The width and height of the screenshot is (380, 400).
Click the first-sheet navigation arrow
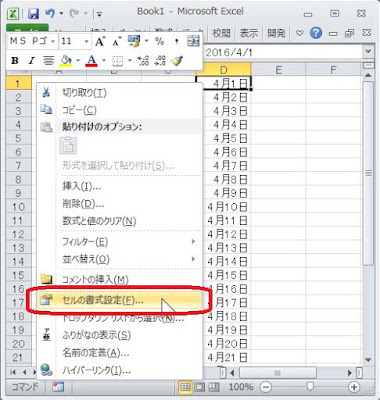(13, 372)
